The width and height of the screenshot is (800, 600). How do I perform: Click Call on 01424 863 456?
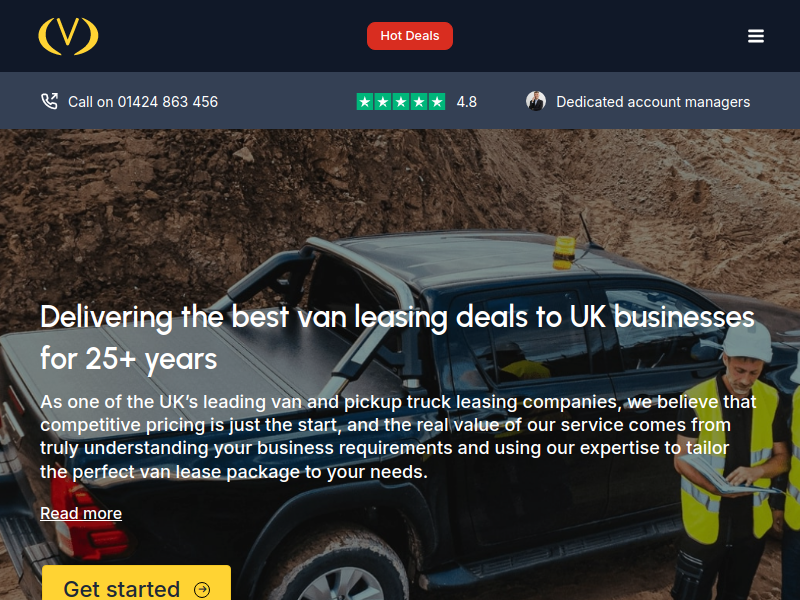pos(143,102)
